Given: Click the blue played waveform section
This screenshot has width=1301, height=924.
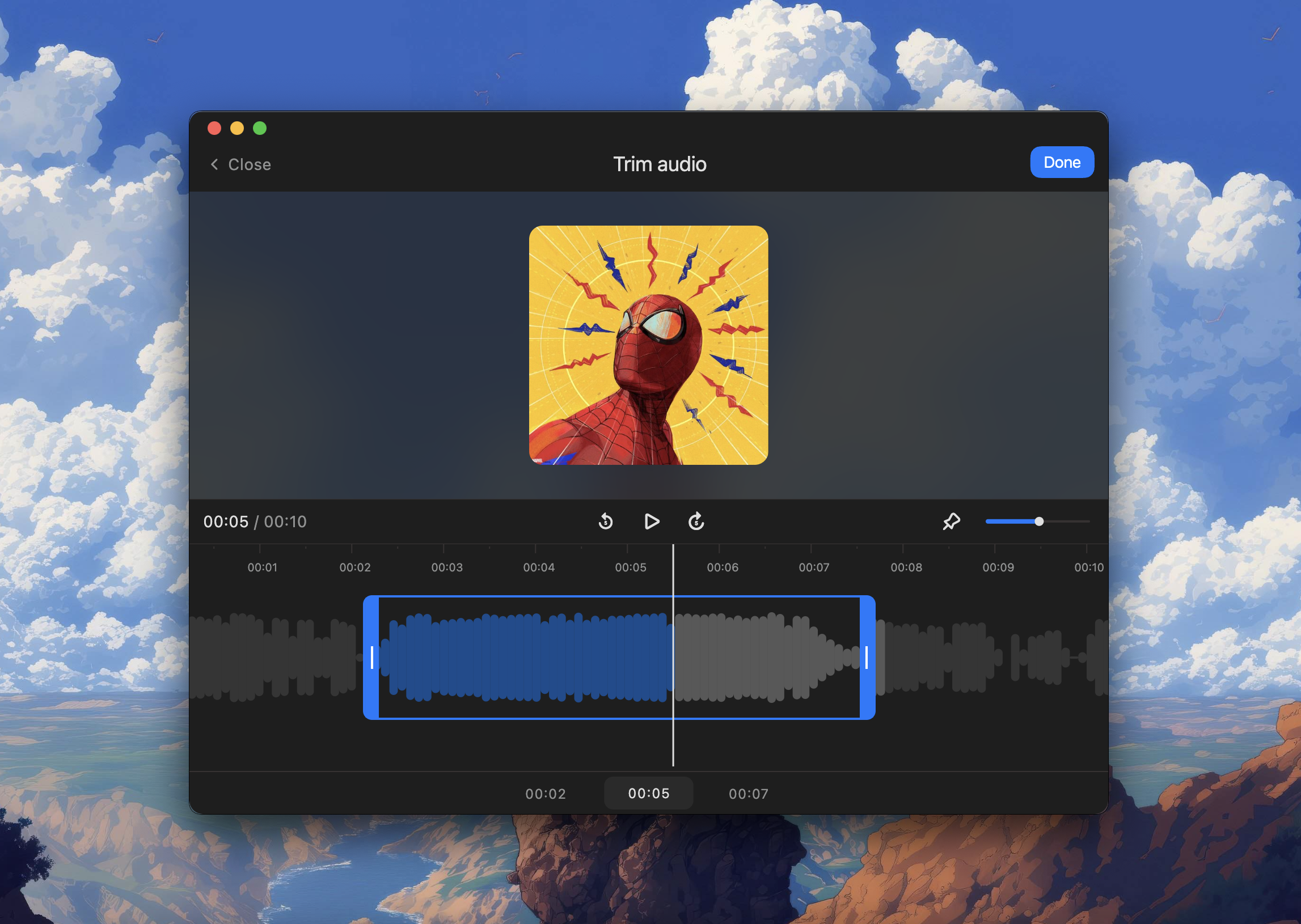Looking at the screenshot, I should 526,657.
